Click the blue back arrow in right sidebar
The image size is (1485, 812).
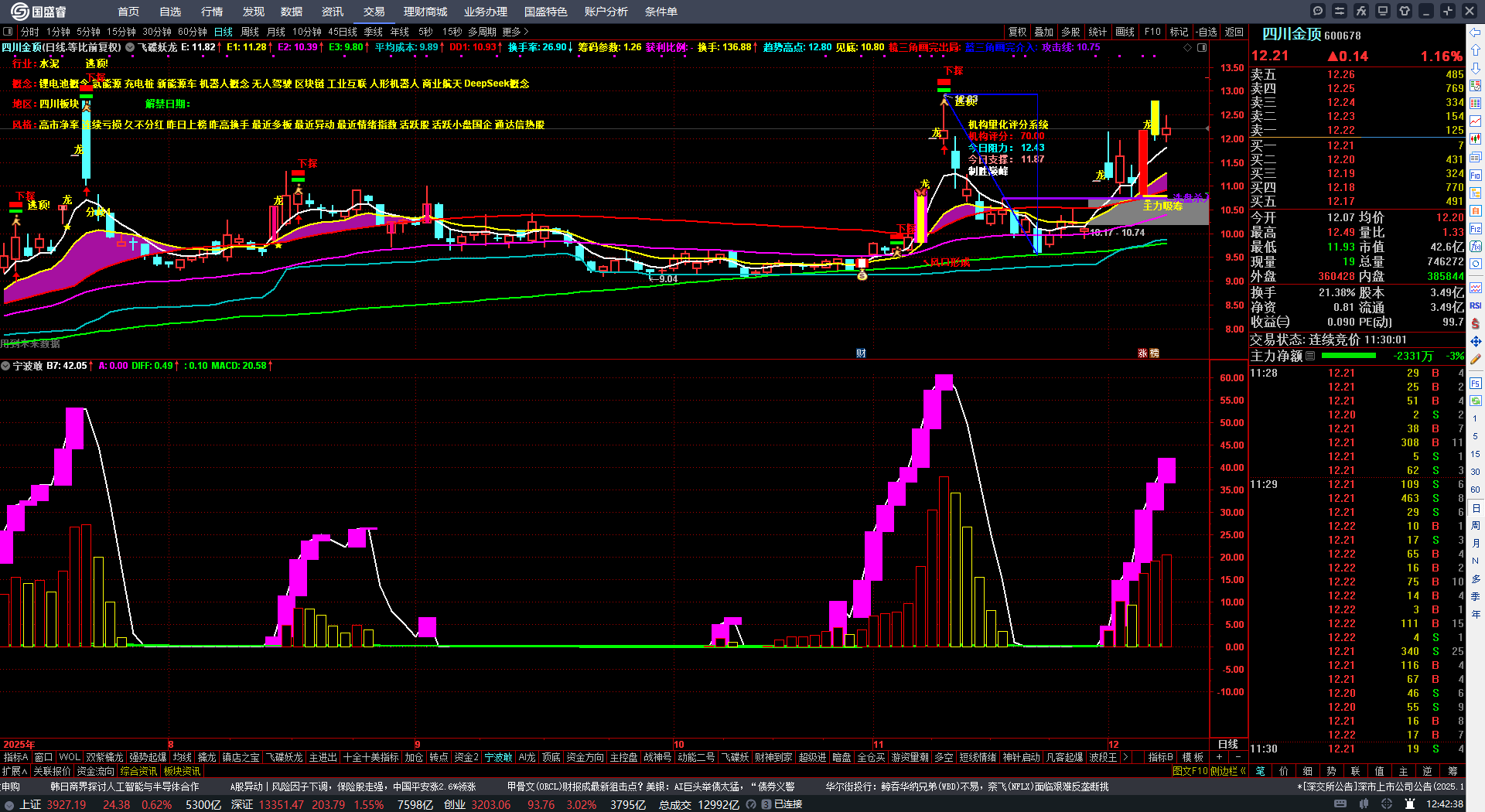click(x=1476, y=32)
